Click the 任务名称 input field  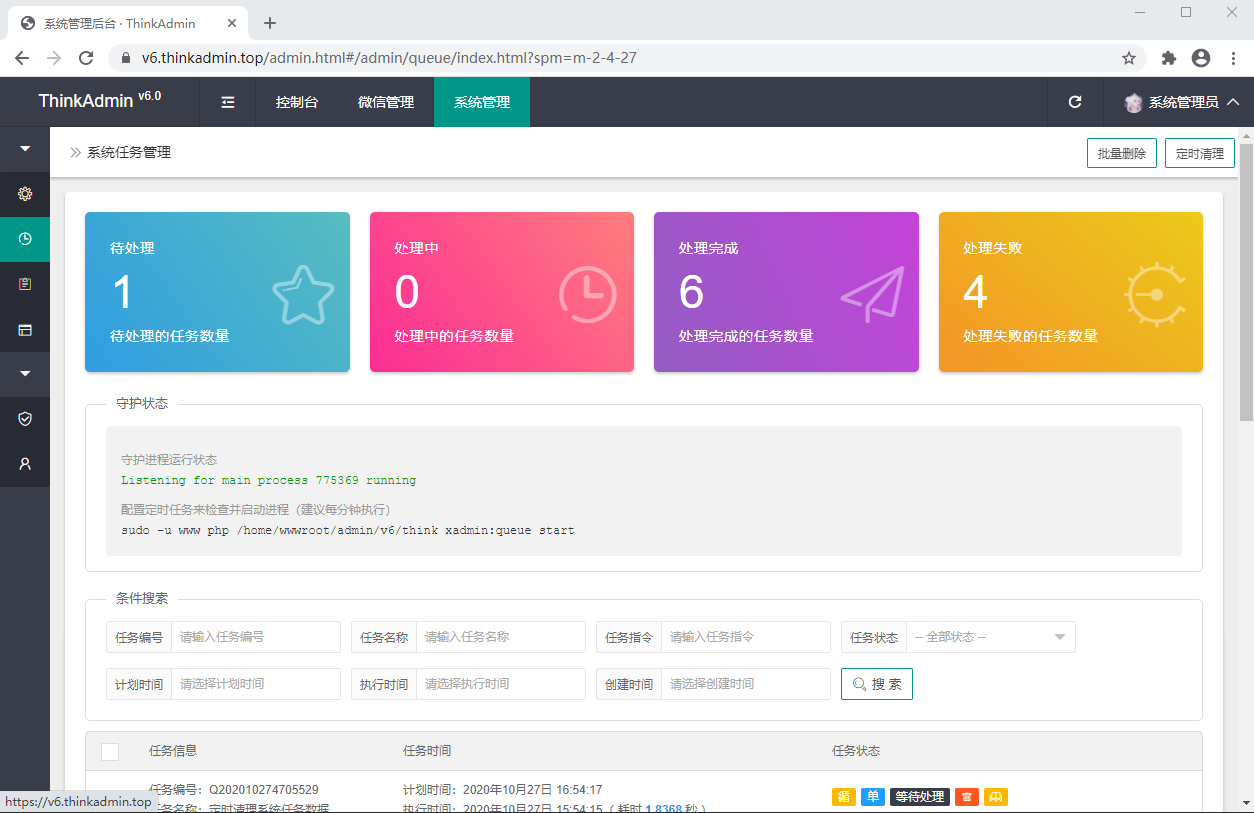click(500, 637)
